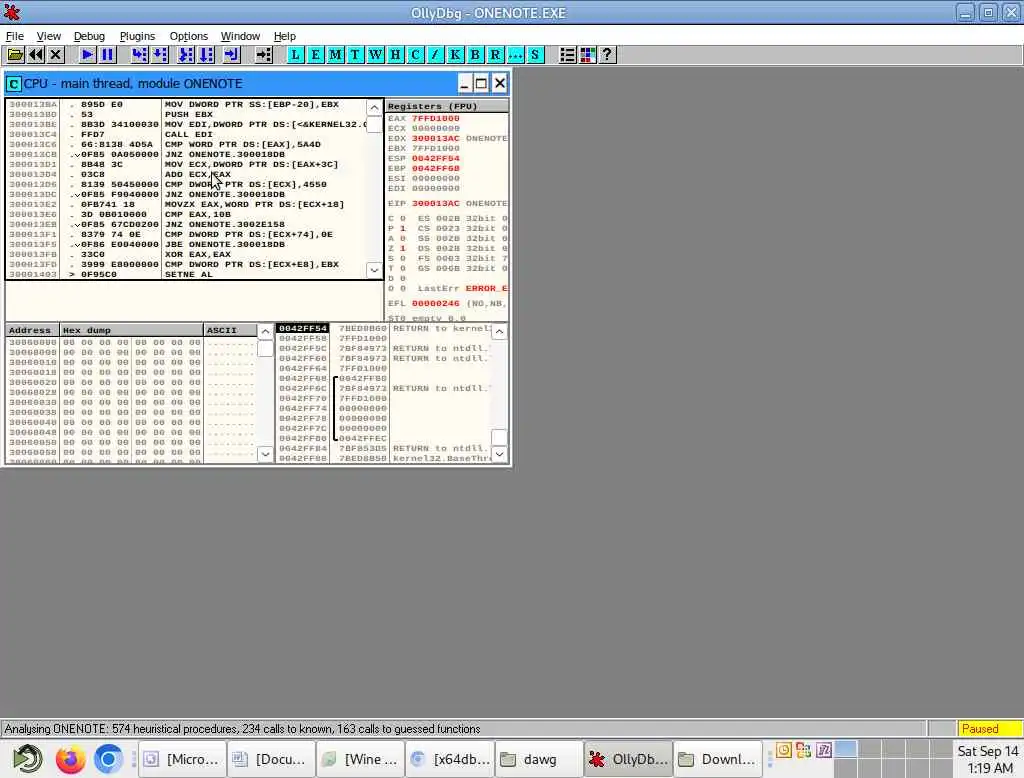The height and width of the screenshot is (778, 1024).
Task: Open Breakpoints window with B button
Action: [x=475, y=55]
